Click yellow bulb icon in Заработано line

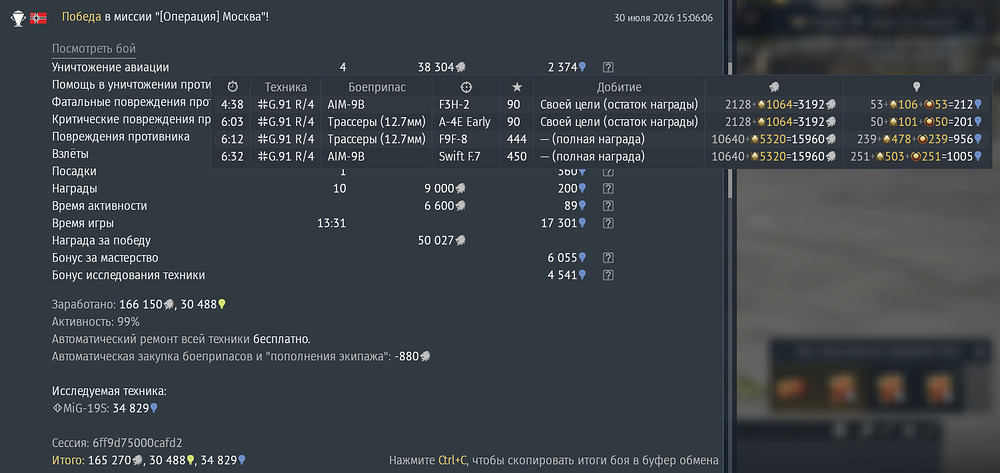click(x=222, y=305)
